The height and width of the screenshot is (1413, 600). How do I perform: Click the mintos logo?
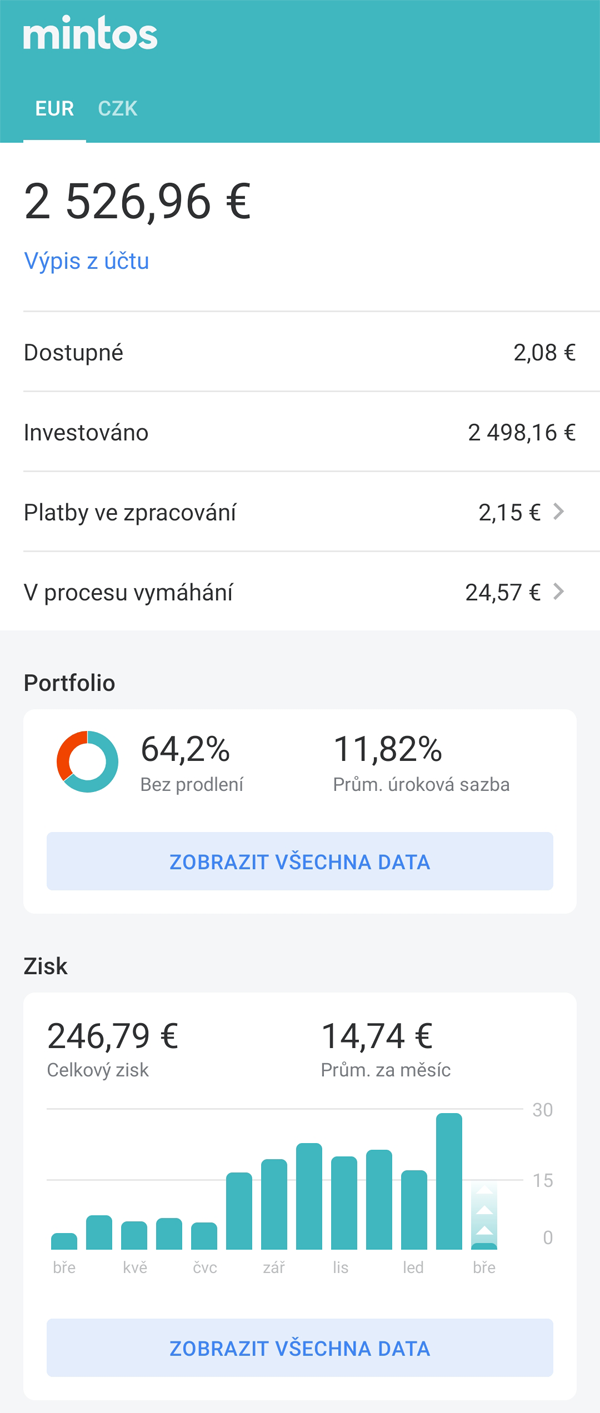[x=91, y=35]
